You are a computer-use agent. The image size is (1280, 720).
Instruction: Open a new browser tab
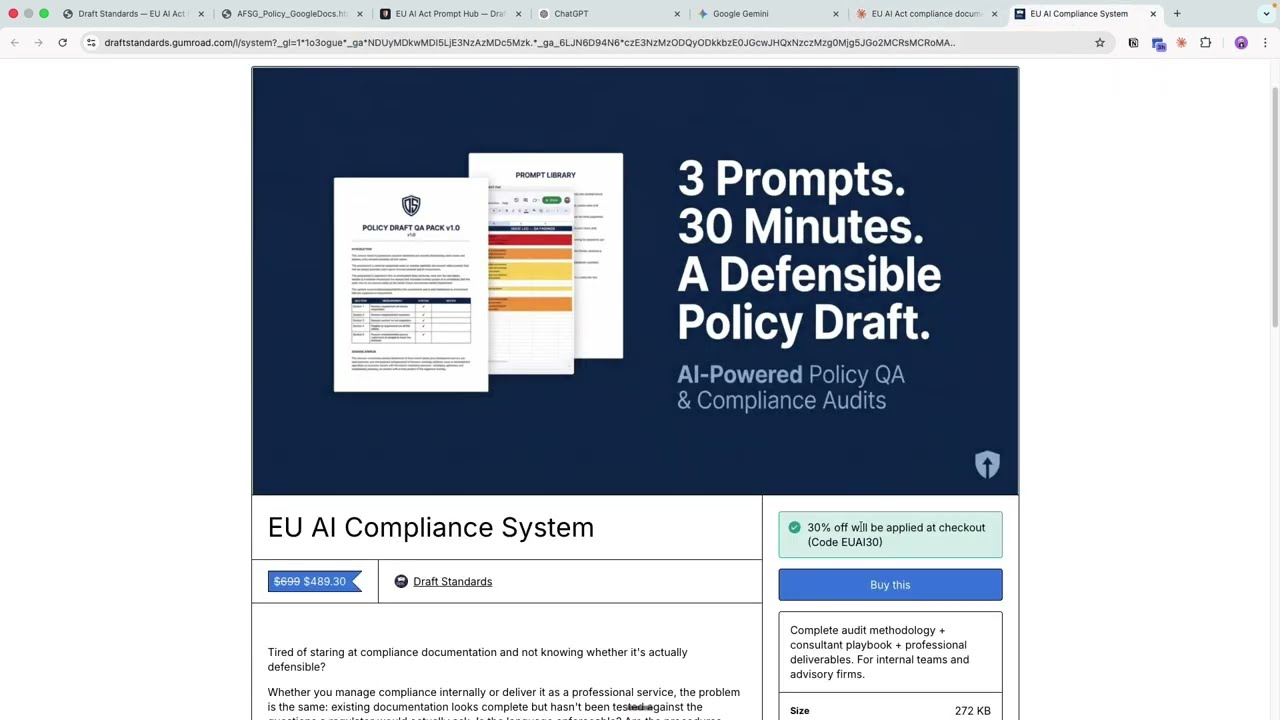1177,14
